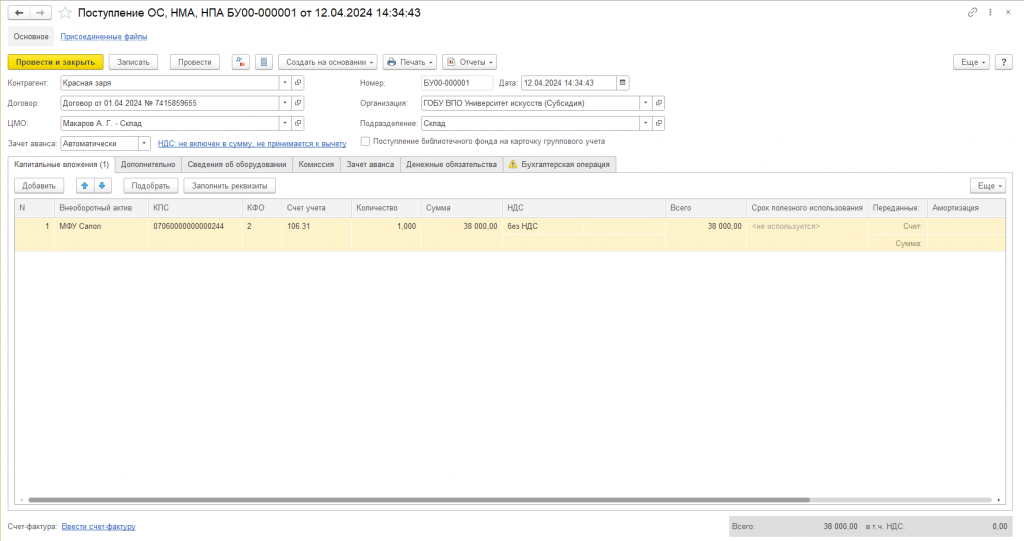Screen dimensions: 1024x541
Task: Open the Договор record with its open icon
Action: (x=298, y=103)
